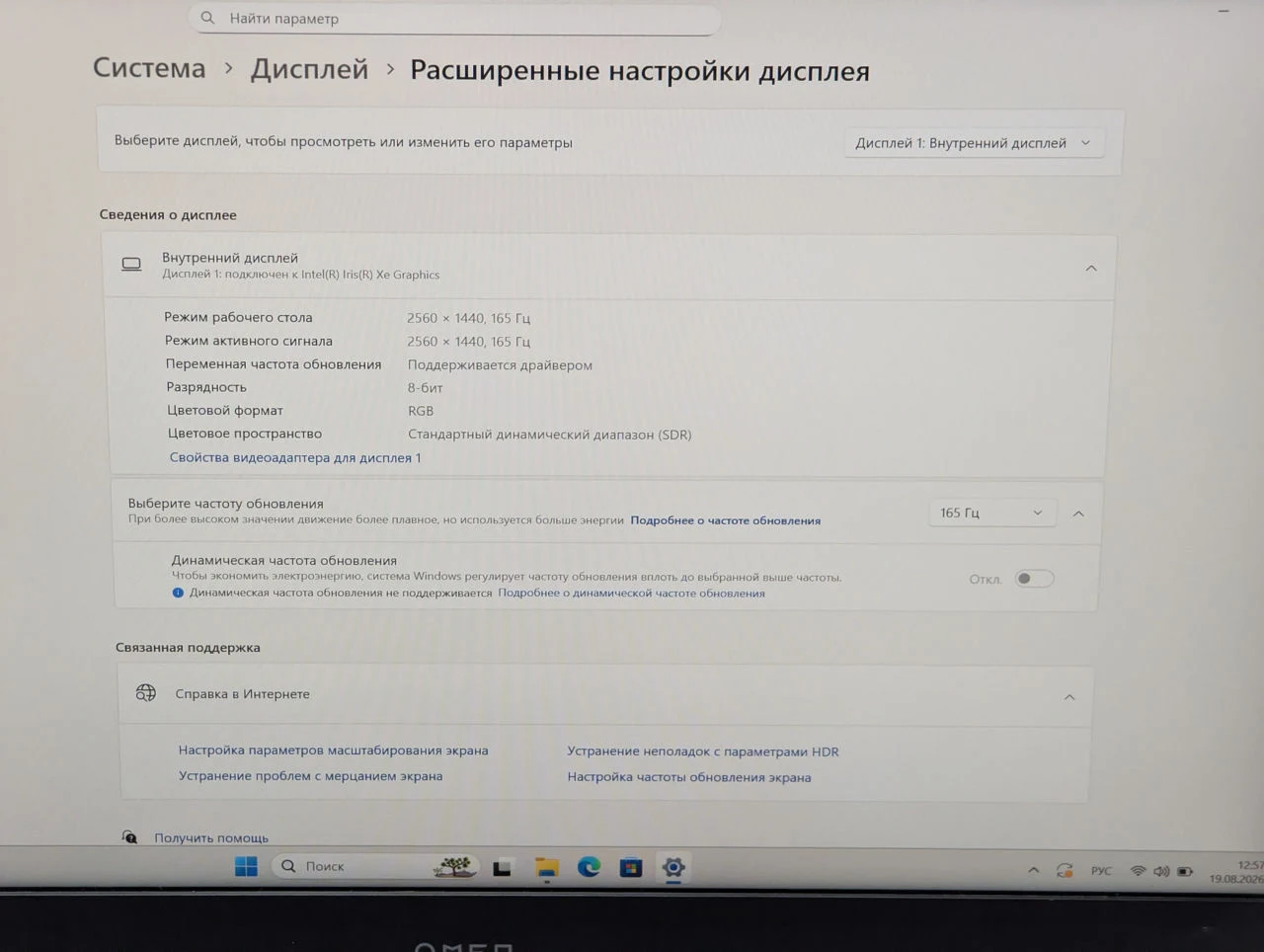Viewport: 1264px width, 952px height.
Task: Click "Получить помощь" link
Action: click(211, 838)
